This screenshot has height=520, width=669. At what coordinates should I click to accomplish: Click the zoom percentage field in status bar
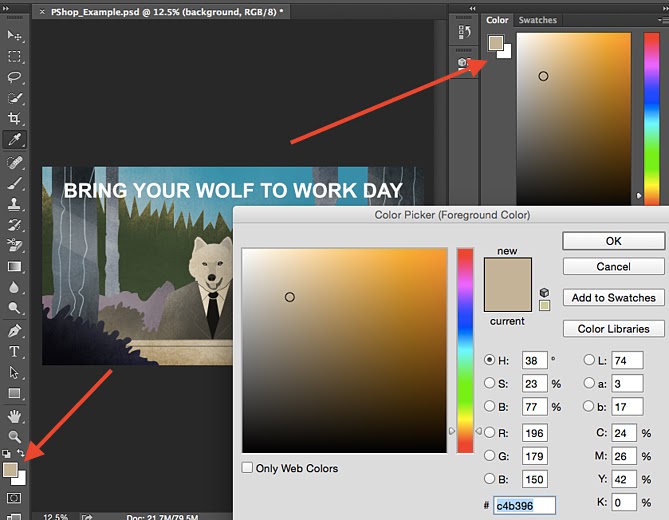tap(55, 517)
